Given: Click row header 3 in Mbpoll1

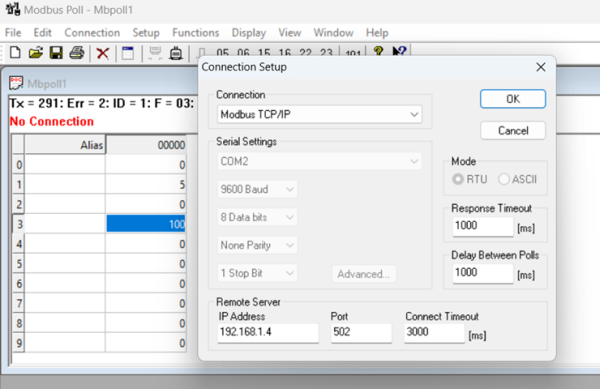Looking at the screenshot, I should tap(19, 224).
